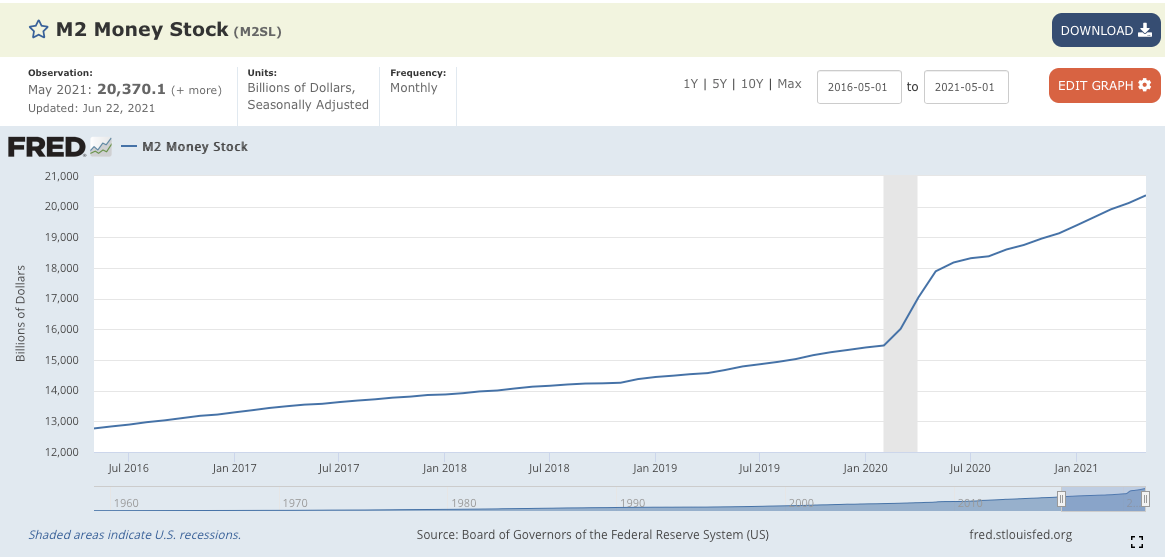The width and height of the screenshot is (1165, 557).
Task: Select the 5Y time range
Action: pyautogui.click(x=719, y=84)
